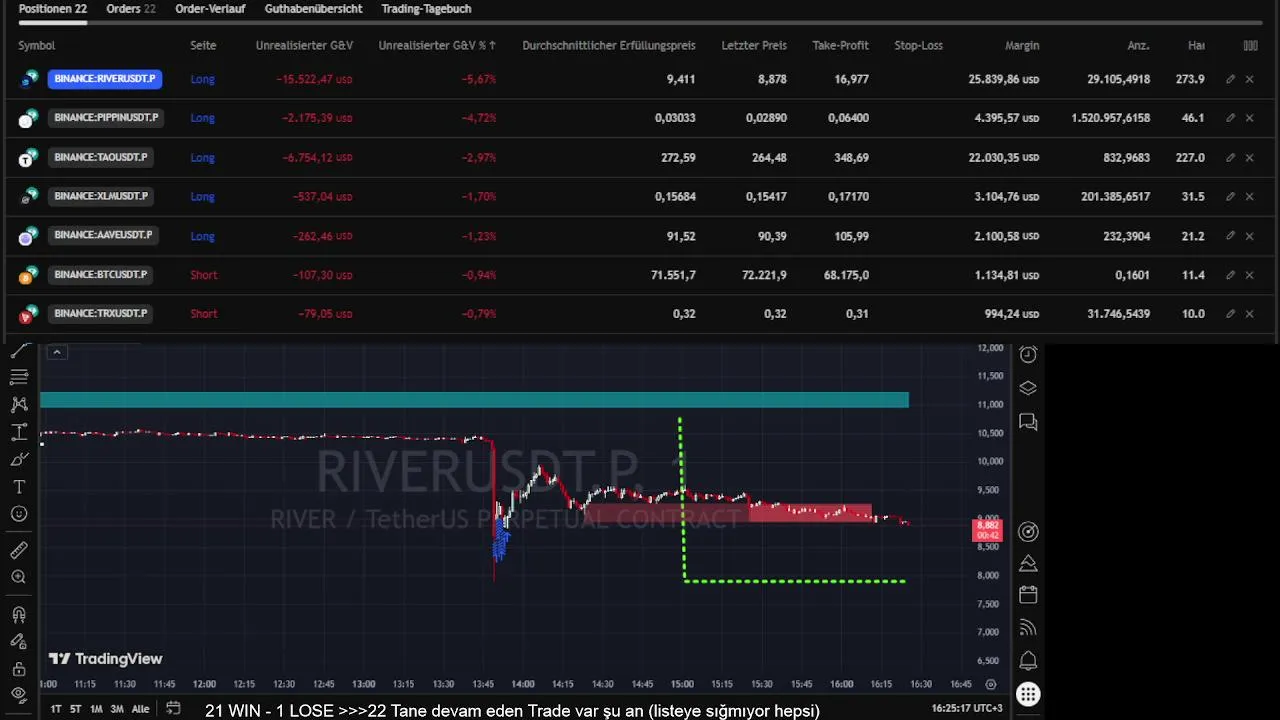Toggle stay-in-drawing-mode pencil lock

19,641
